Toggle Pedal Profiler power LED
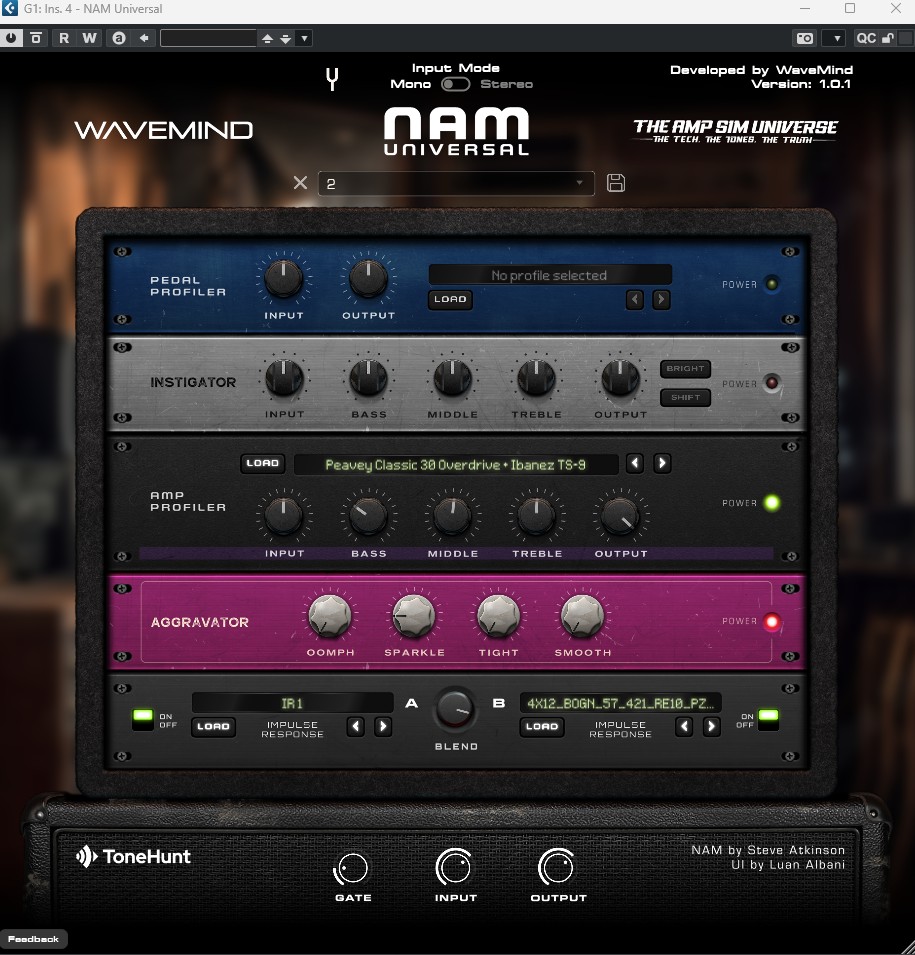Image resolution: width=915 pixels, height=955 pixels. click(772, 284)
